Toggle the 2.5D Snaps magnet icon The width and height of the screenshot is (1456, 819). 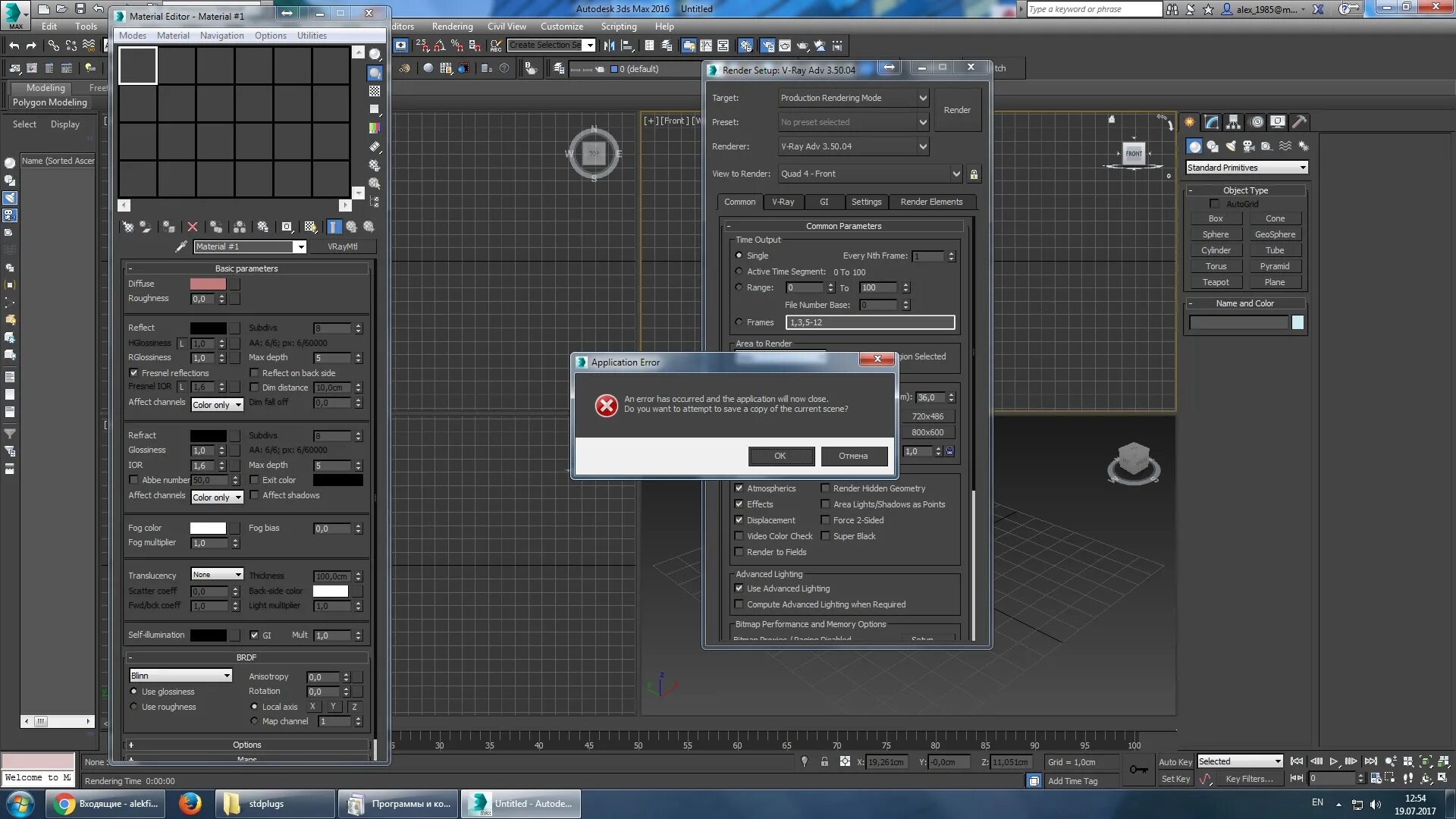pyautogui.click(x=423, y=46)
